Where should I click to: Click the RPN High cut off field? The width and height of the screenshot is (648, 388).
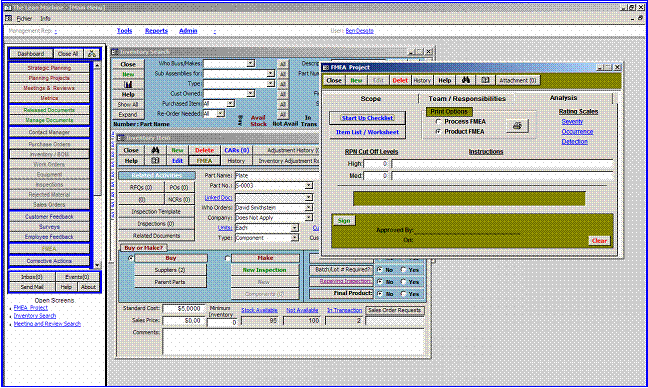[x=376, y=164]
